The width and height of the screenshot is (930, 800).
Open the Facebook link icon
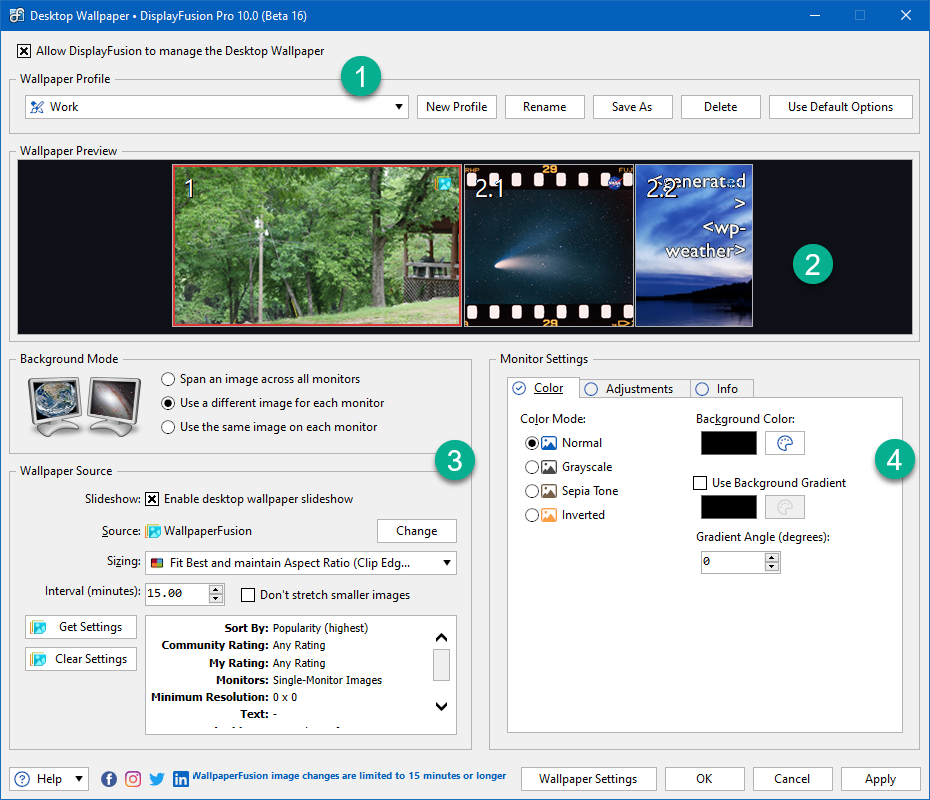click(x=109, y=779)
